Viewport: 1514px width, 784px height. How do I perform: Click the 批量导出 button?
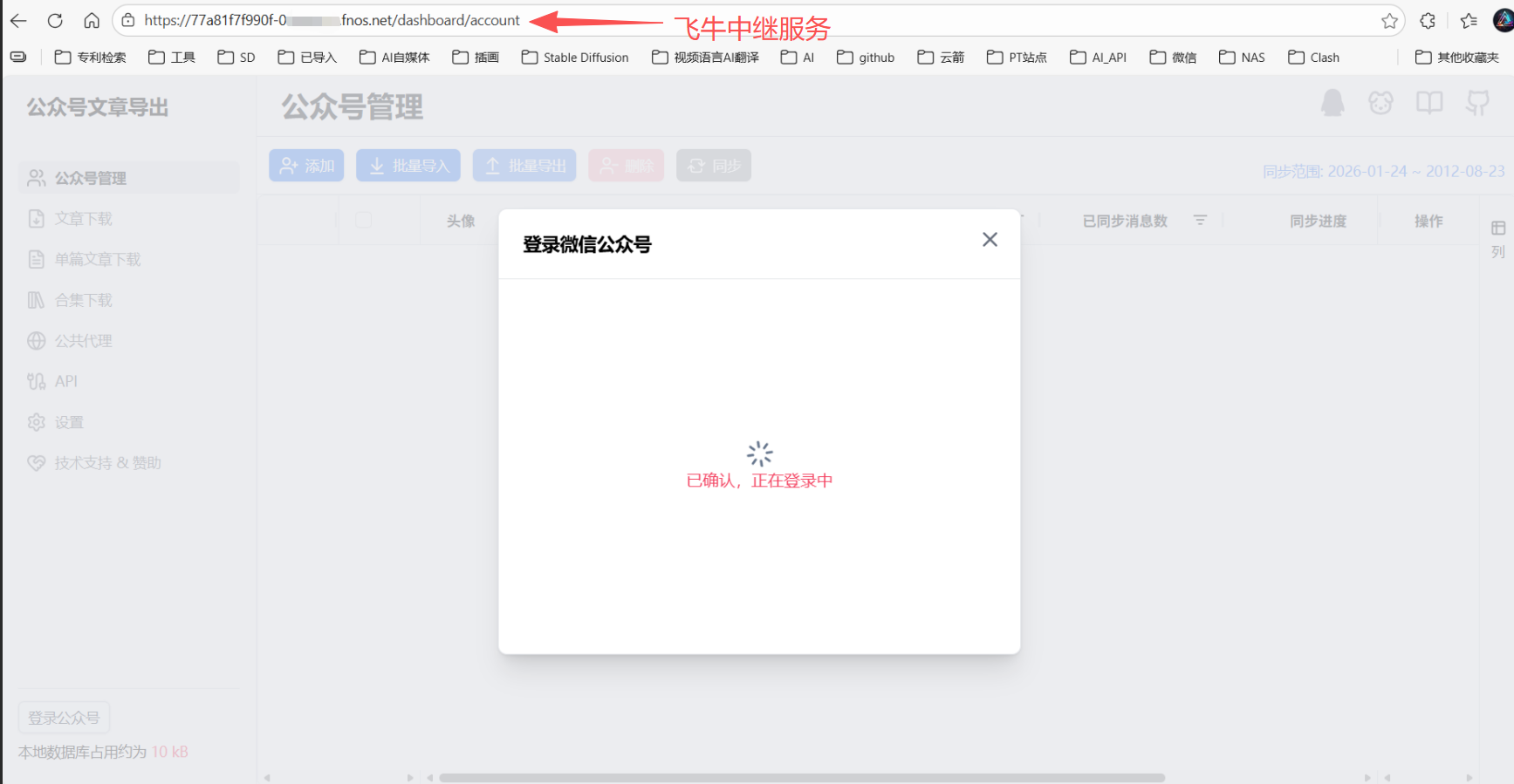(x=524, y=166)
